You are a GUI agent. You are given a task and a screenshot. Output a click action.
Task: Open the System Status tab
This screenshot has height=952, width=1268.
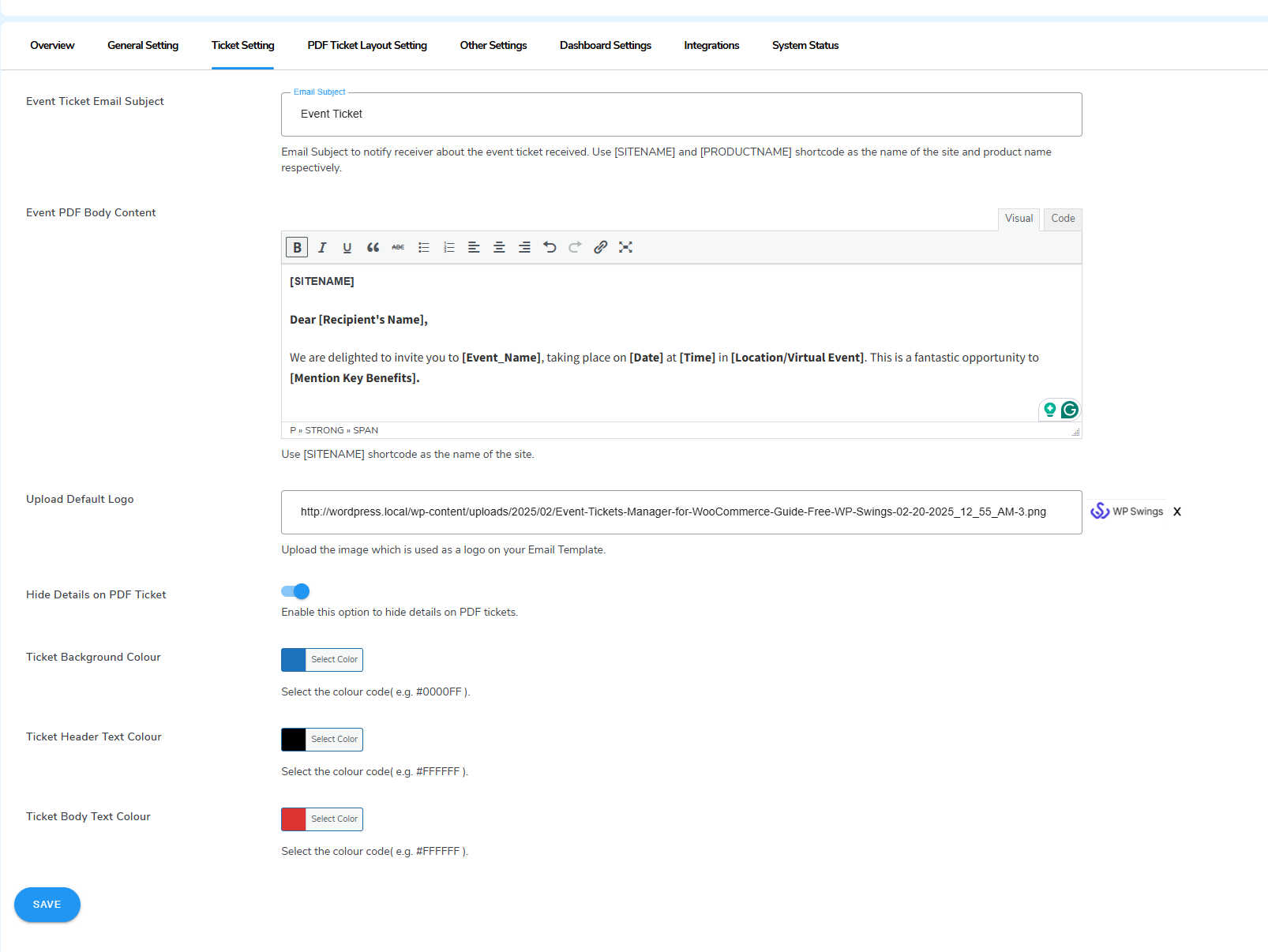pyautogui.click(x=805, y=45)
